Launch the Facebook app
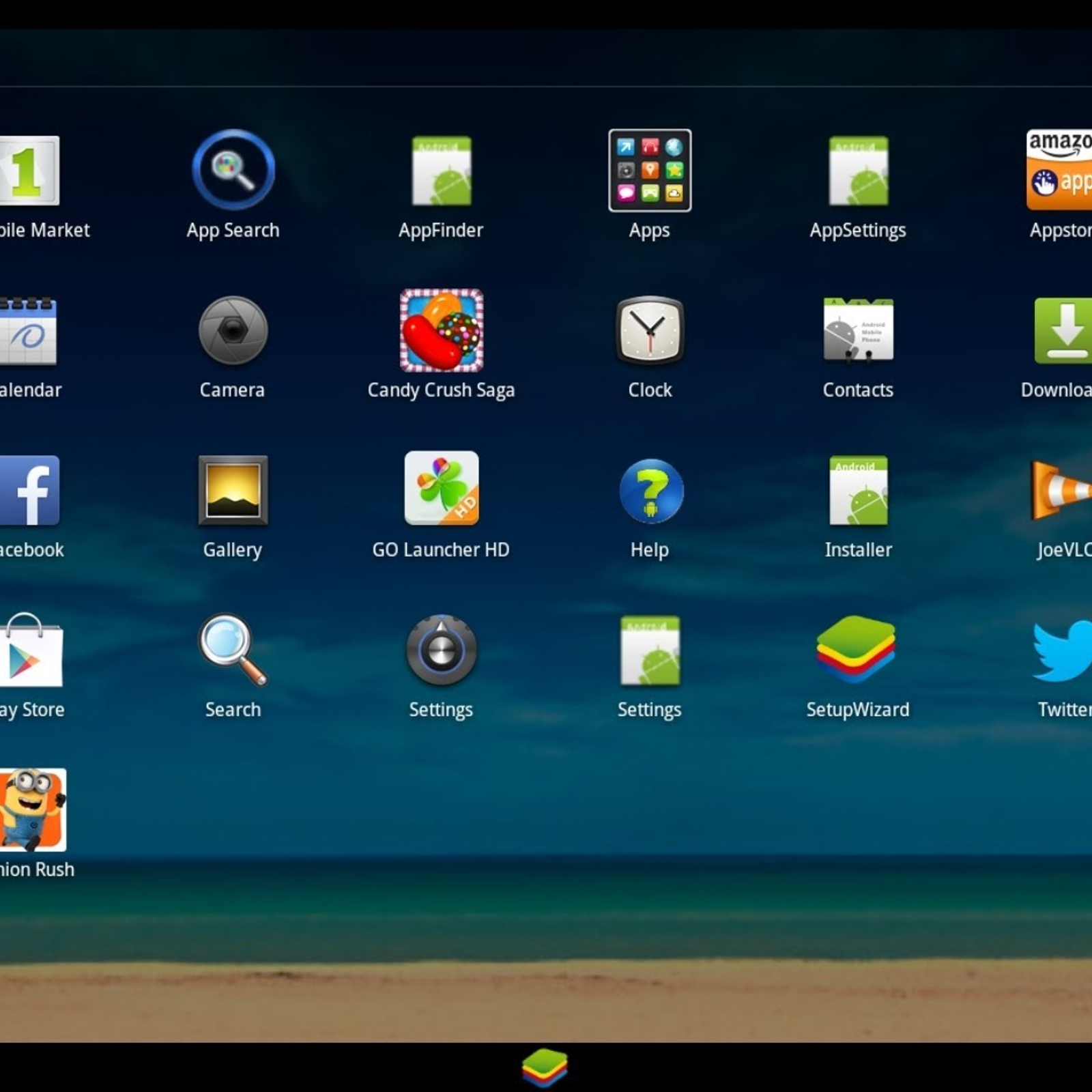Viewport: 1092px width, 1092px height. tap(29, 490)
